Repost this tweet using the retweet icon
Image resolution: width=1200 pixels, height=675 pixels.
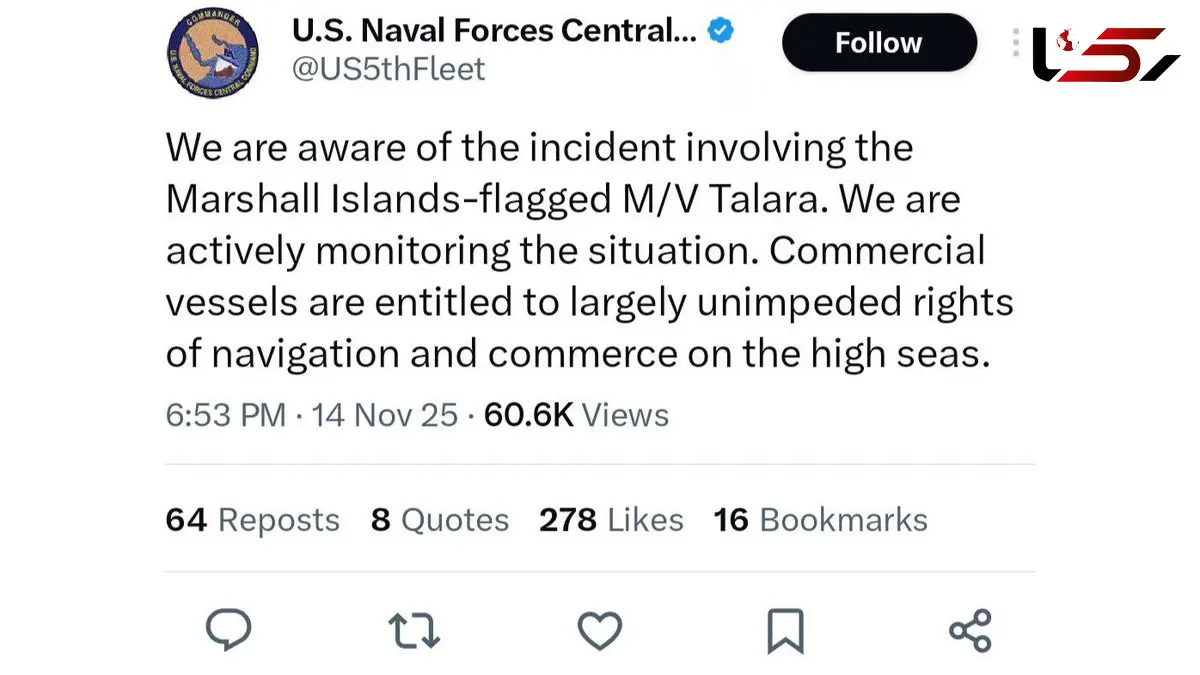pyautogui.click(x=413, y=630)
